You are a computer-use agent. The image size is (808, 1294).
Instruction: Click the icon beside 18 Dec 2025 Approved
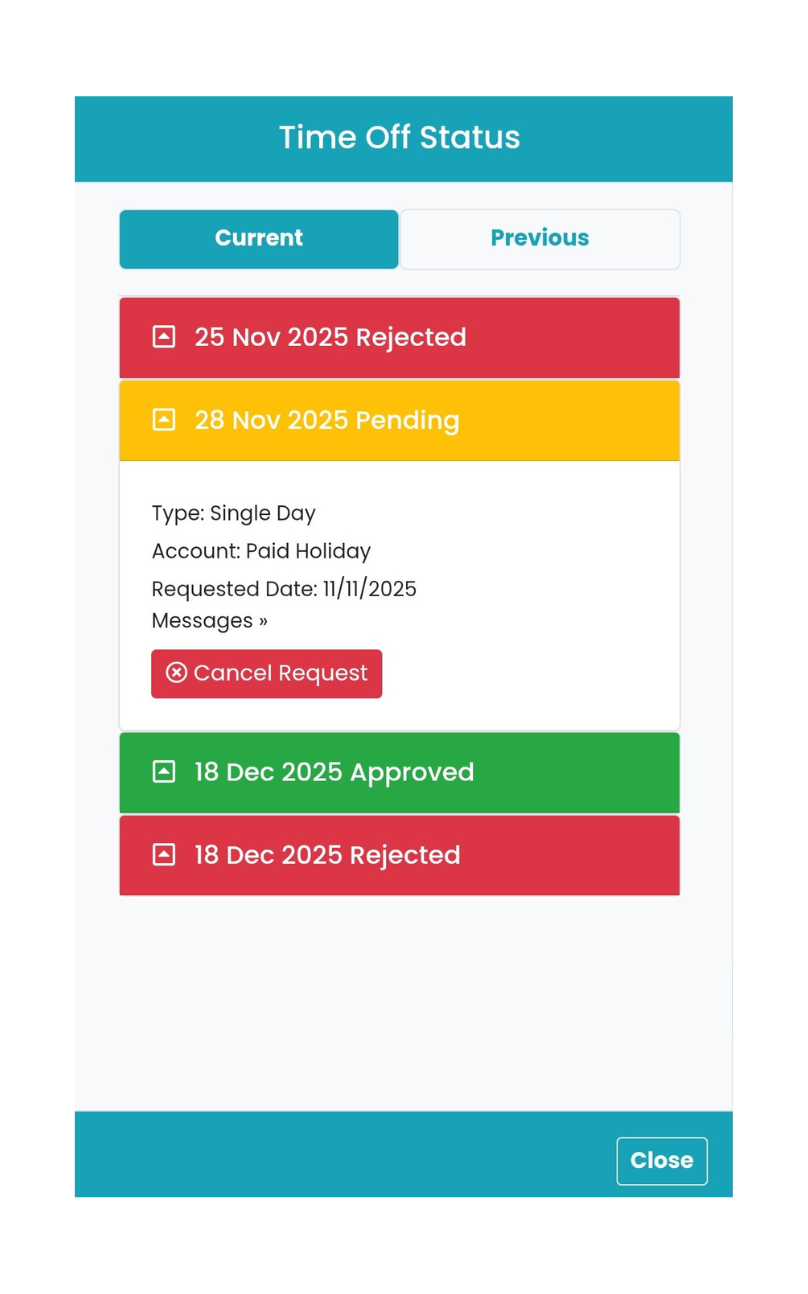click(163, 772)
